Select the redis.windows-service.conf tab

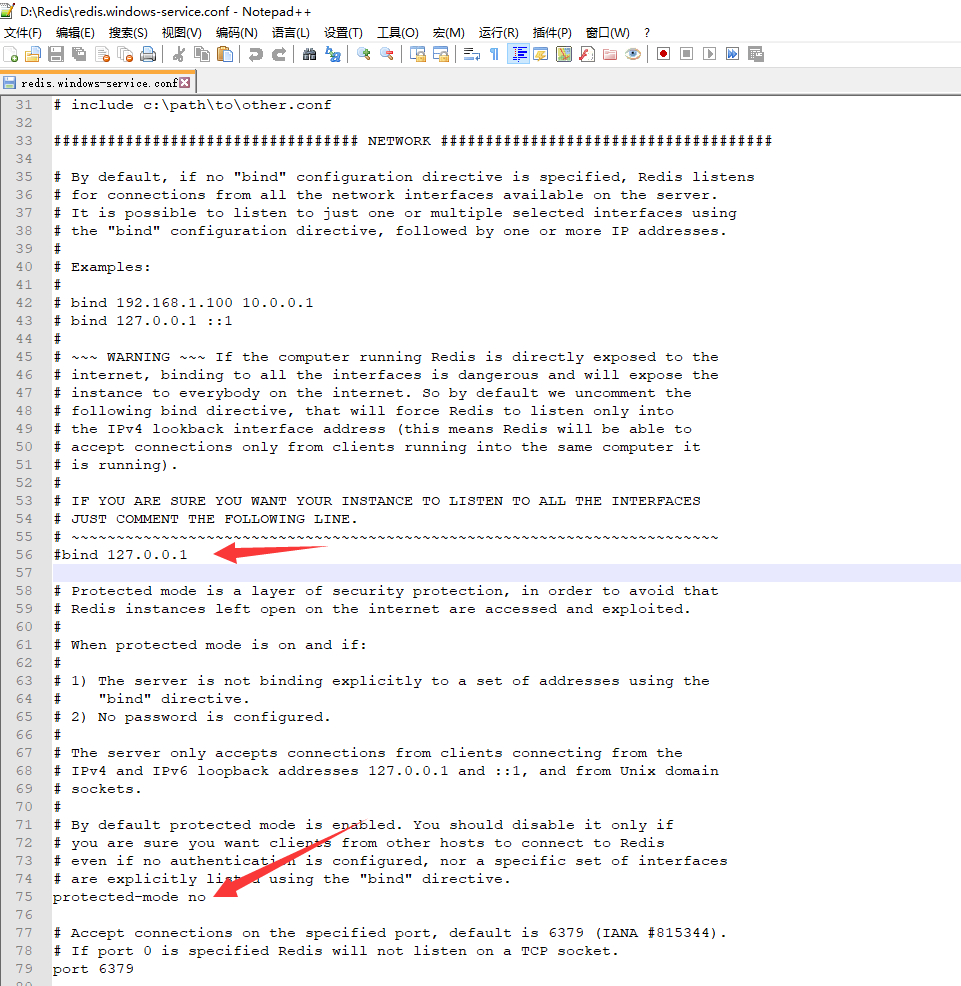coord(97,83)
